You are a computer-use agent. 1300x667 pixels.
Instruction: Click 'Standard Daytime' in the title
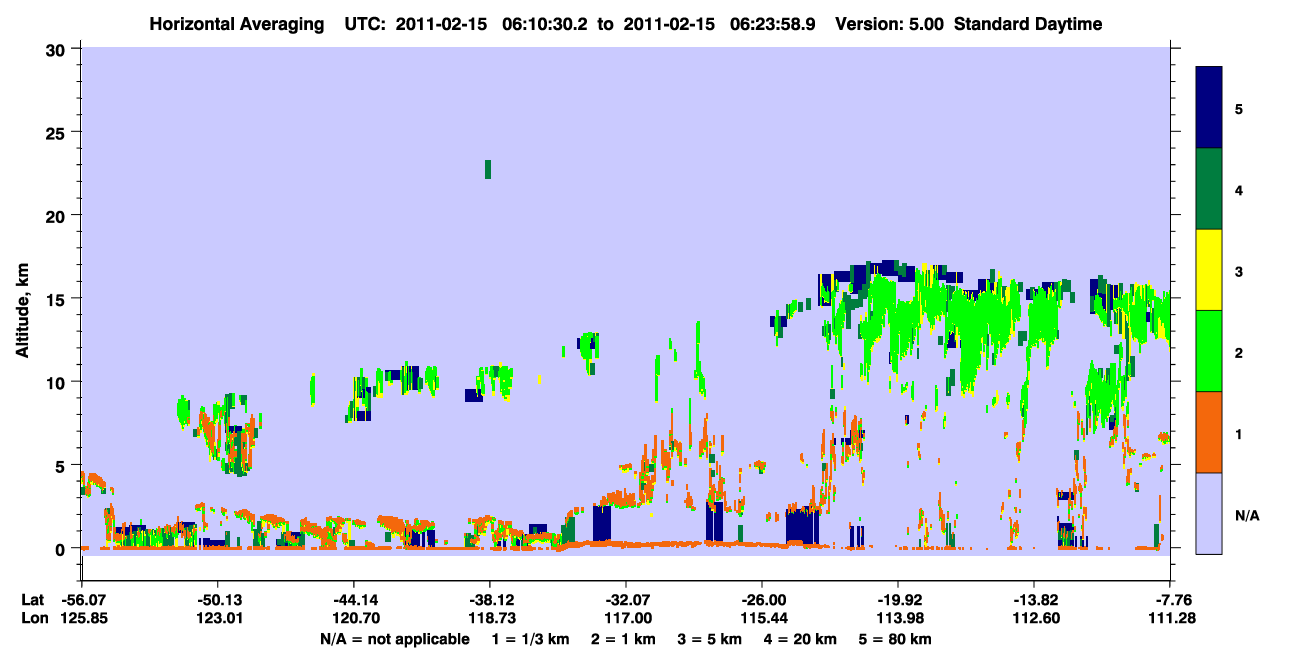coord(1028,24)
